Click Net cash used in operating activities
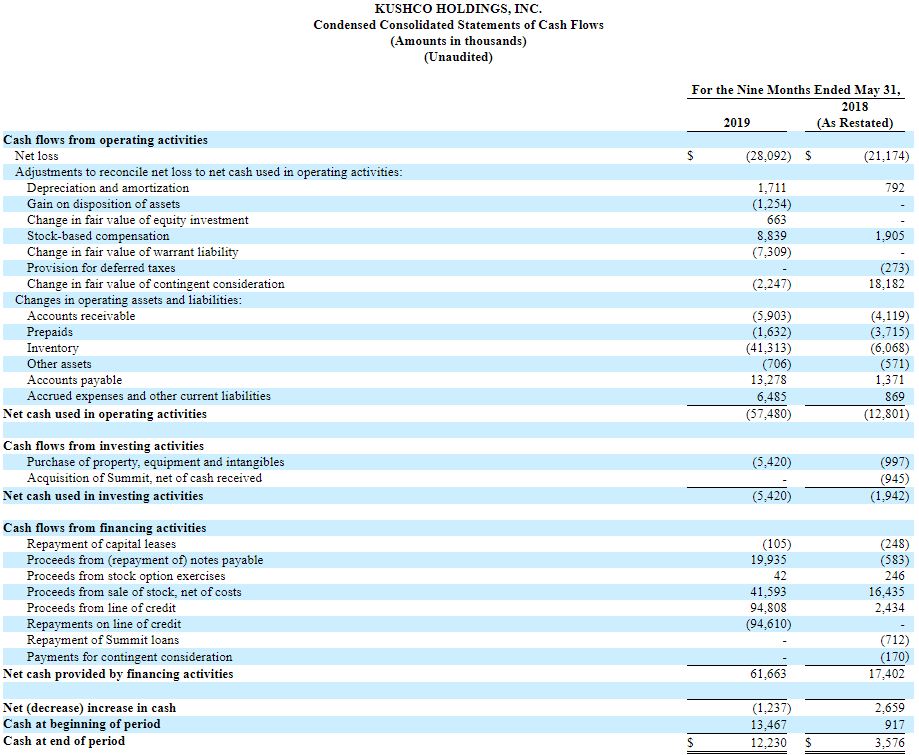 (105, 413)
